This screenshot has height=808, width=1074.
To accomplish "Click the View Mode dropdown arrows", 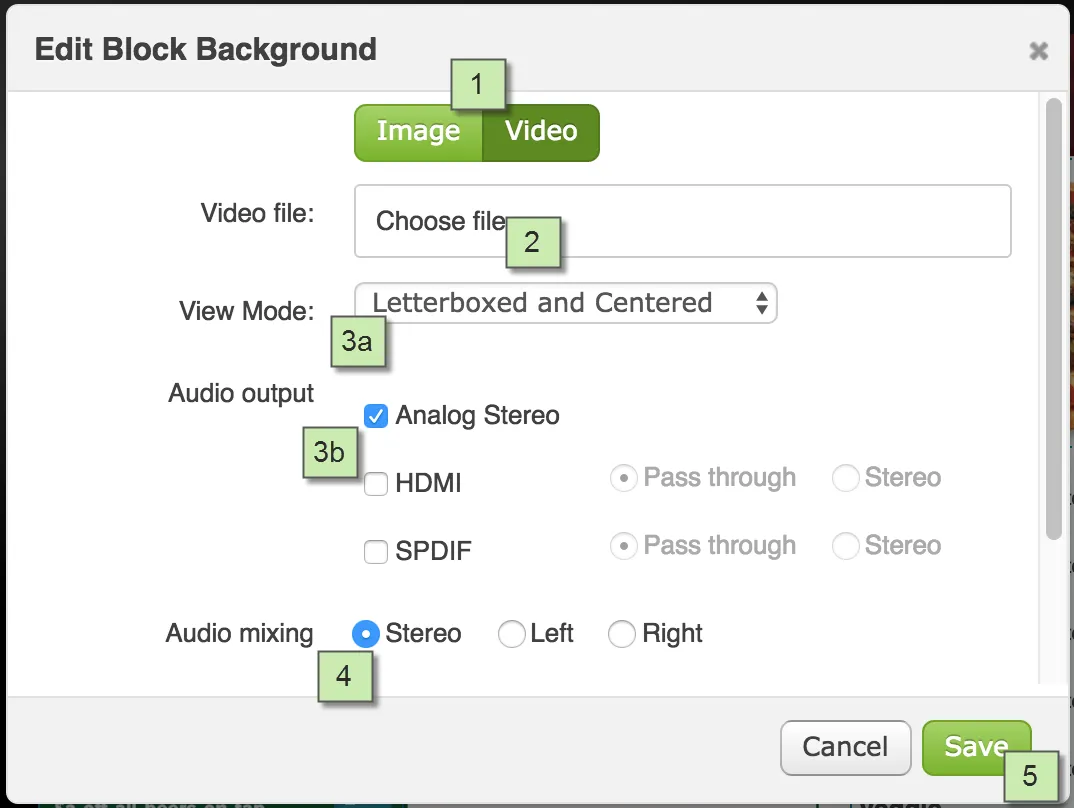I will click(761, 303).
